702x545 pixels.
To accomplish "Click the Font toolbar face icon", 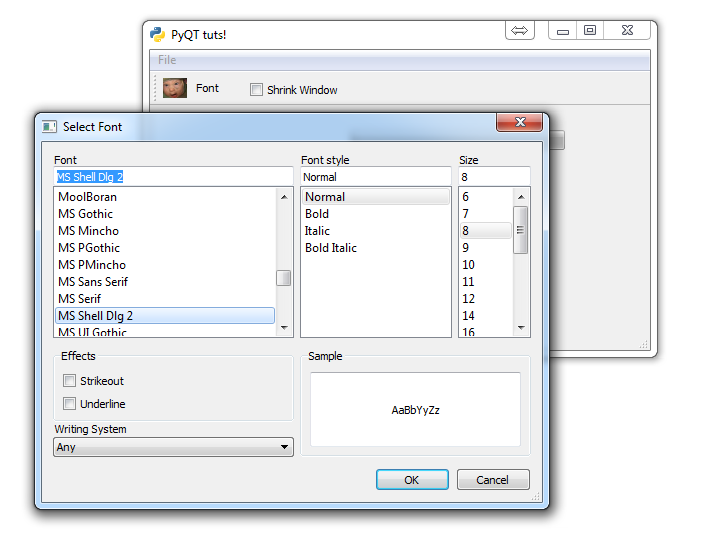I will point(175,88).
